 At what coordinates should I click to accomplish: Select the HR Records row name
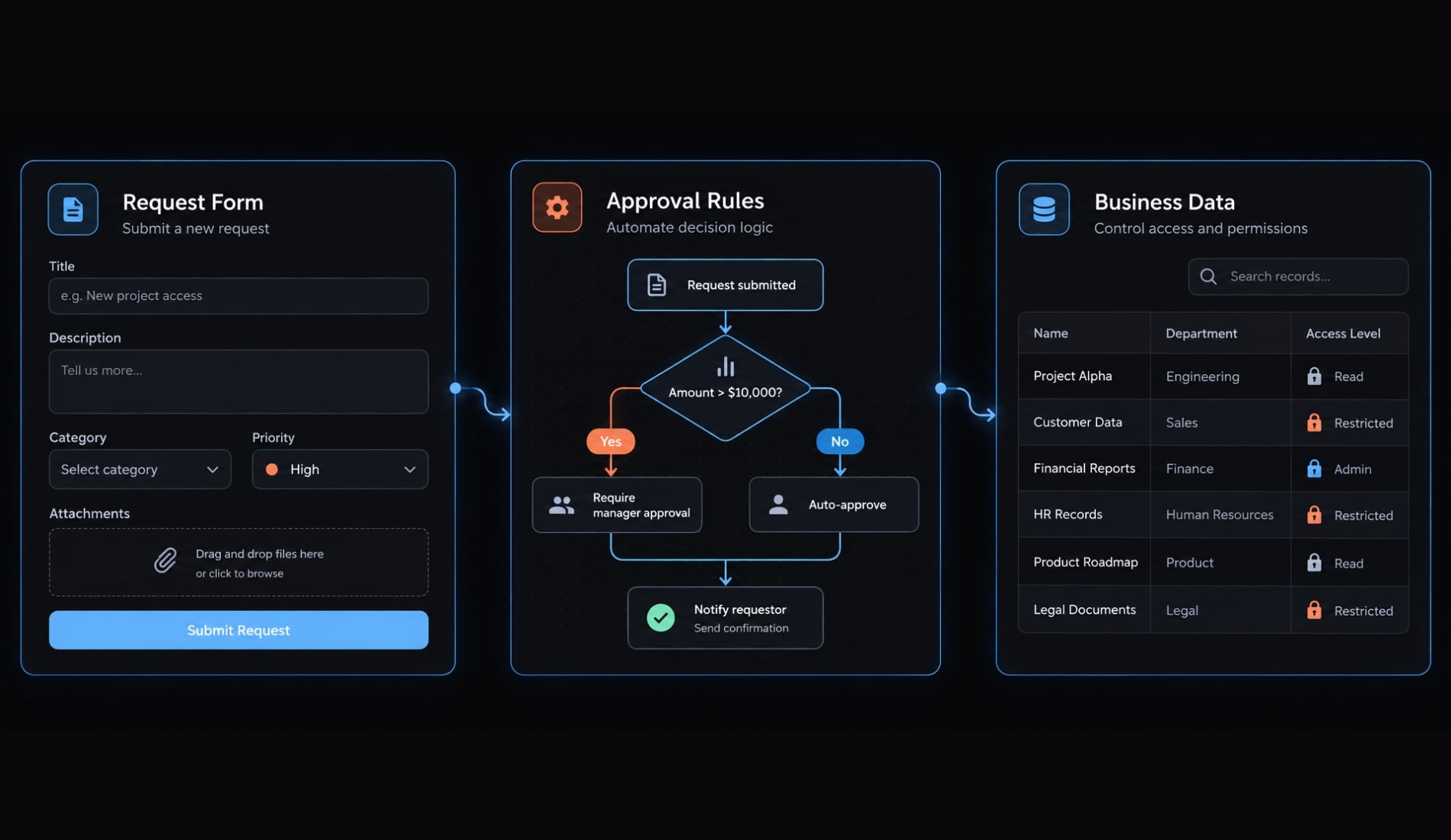point(1068,515)
